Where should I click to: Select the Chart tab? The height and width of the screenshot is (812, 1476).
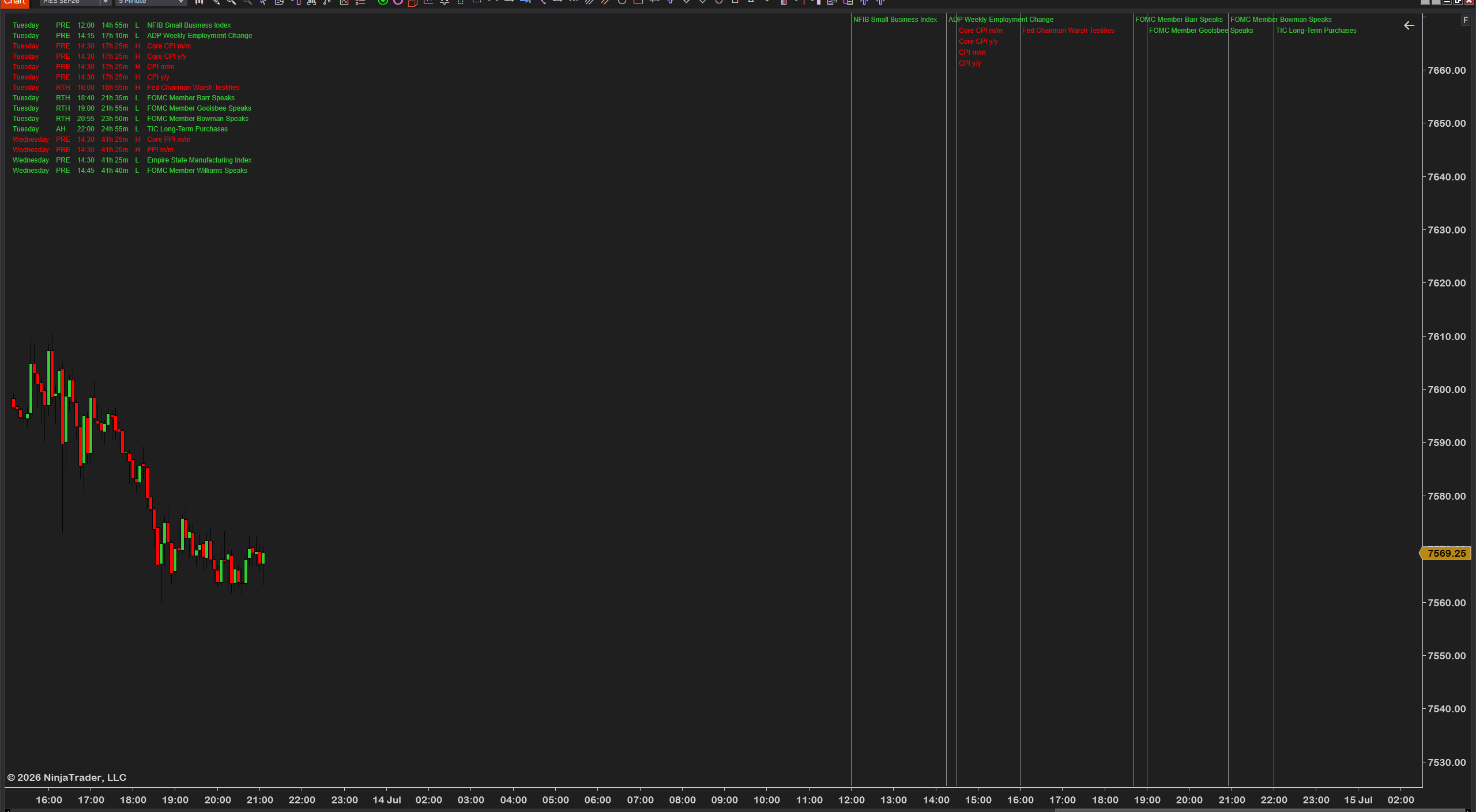(x=14, y=3)
